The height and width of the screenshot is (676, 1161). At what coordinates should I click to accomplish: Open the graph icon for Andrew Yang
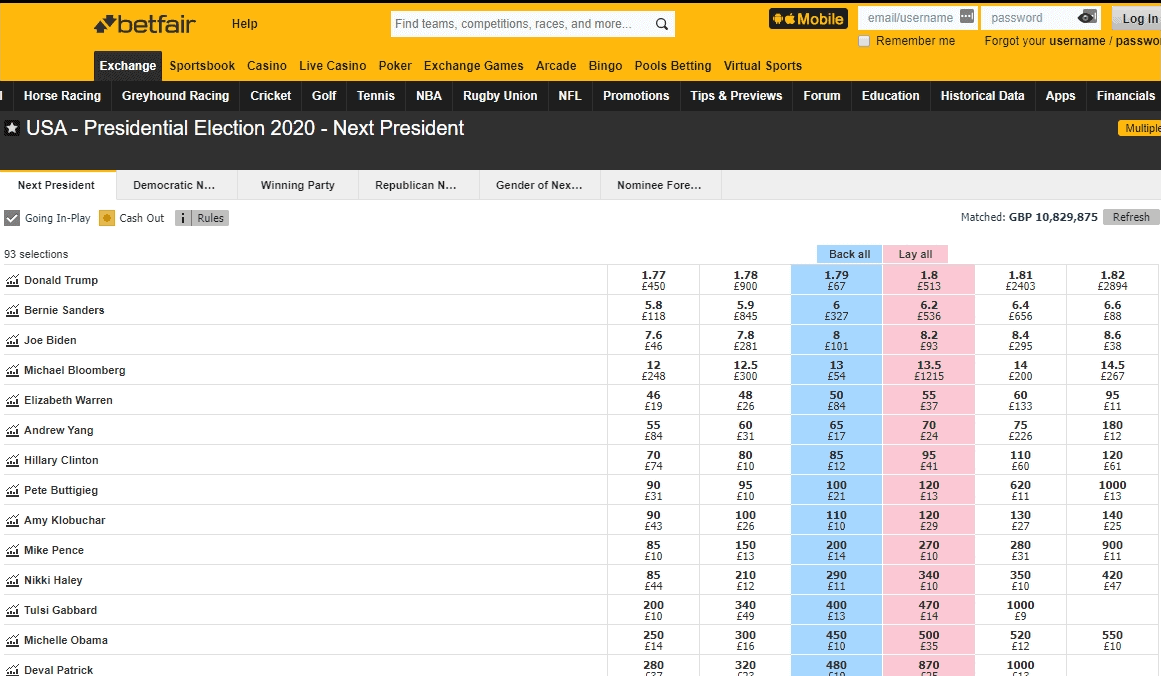(12, 430)
